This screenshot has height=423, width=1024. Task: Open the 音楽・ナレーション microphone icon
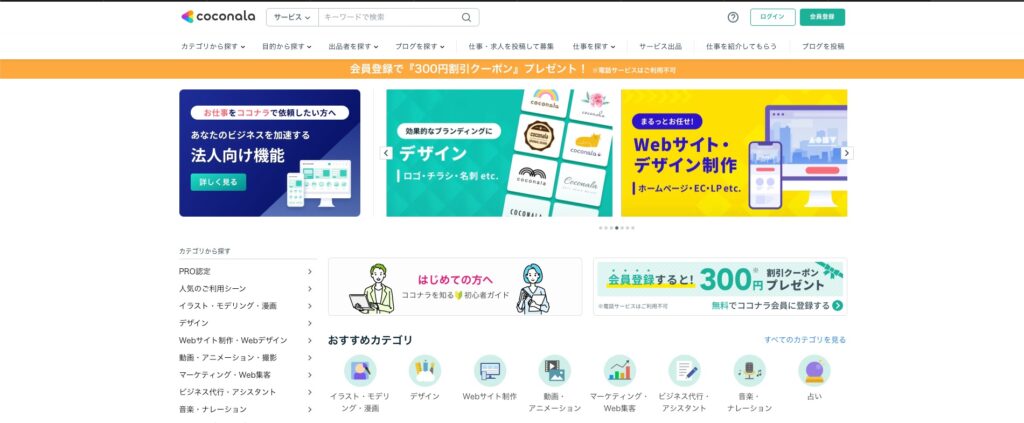749,371
